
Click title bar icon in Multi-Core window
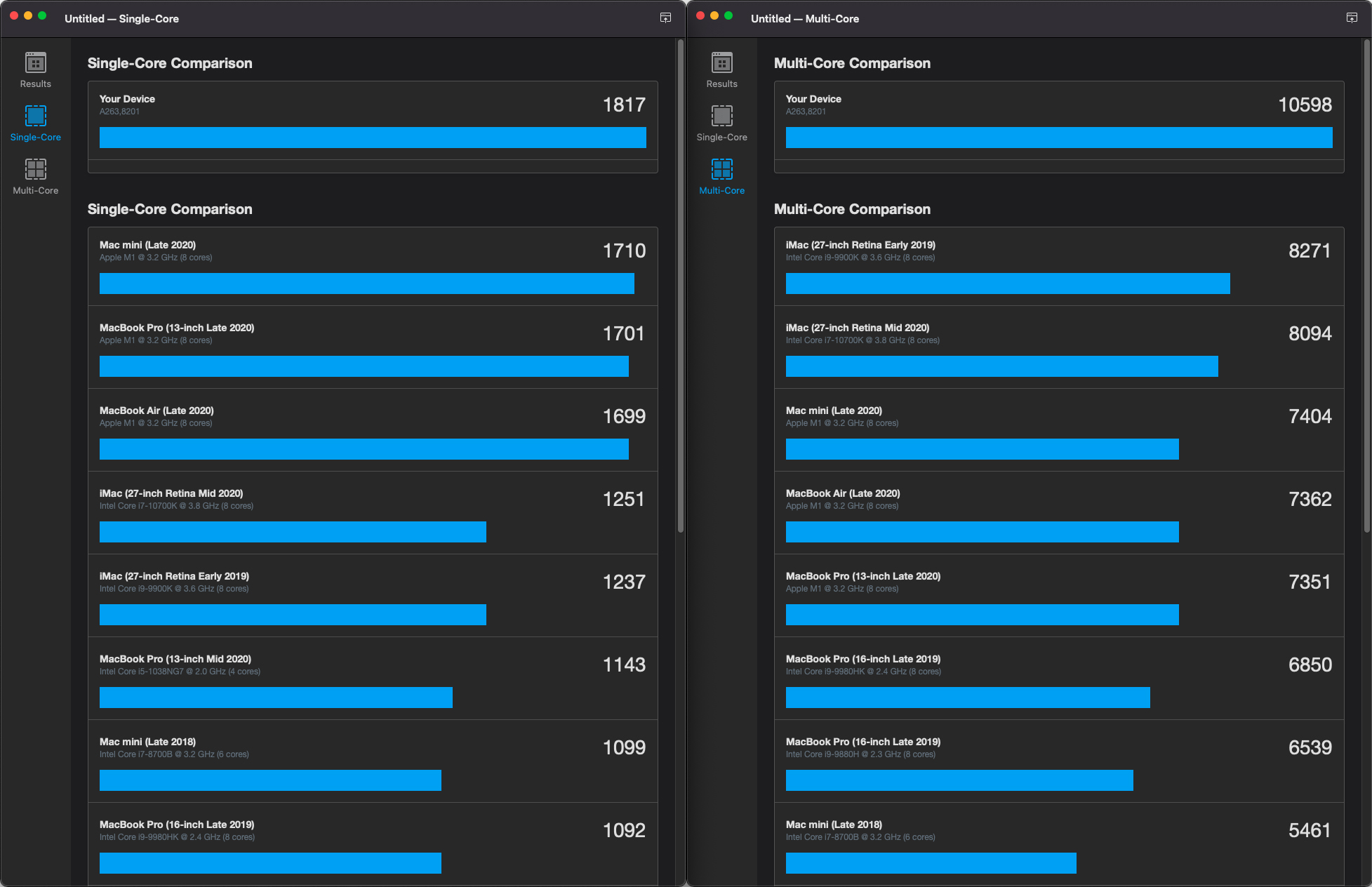click(1352, 18)
